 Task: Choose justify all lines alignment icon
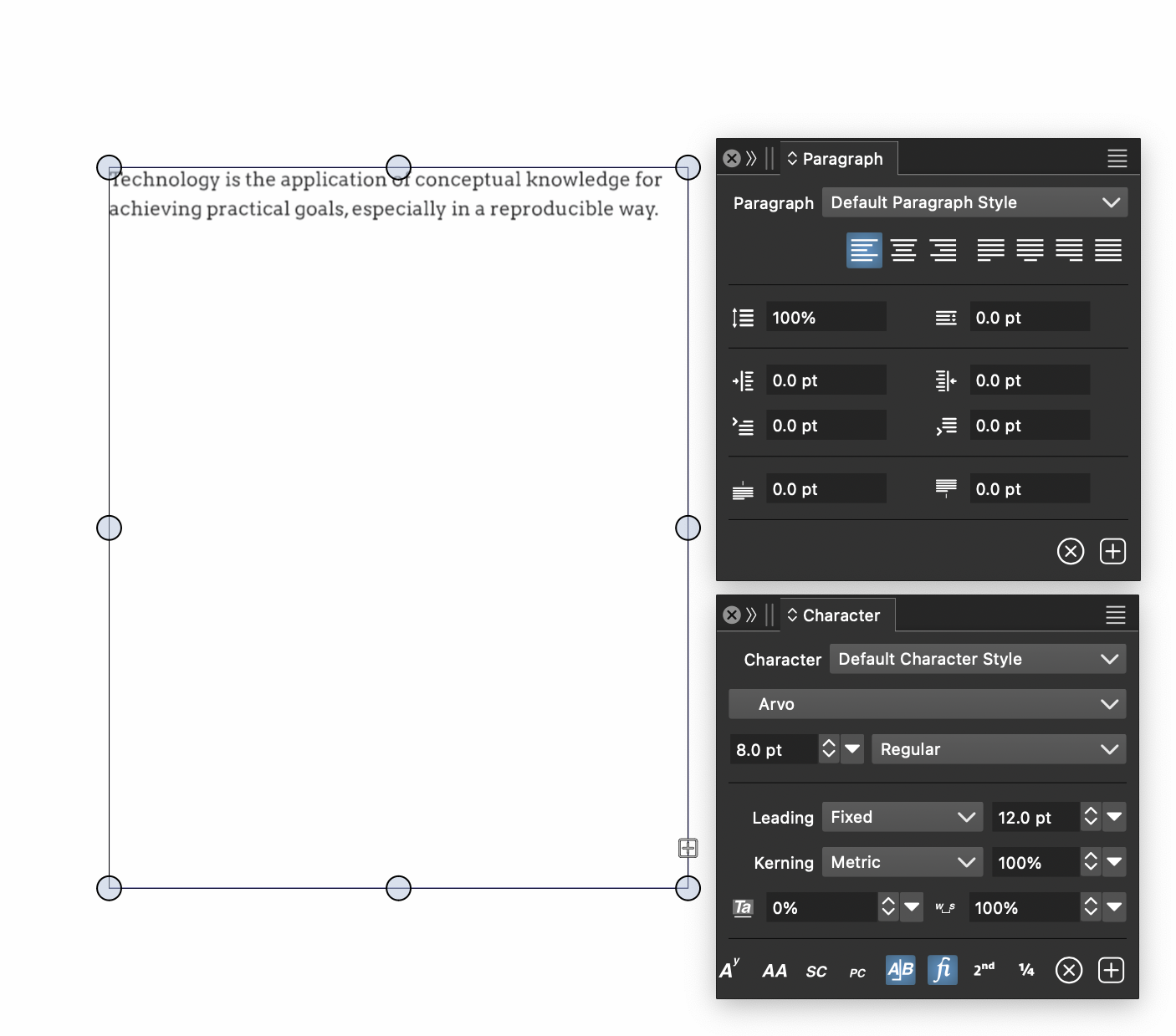click(x=1108, y=250)
